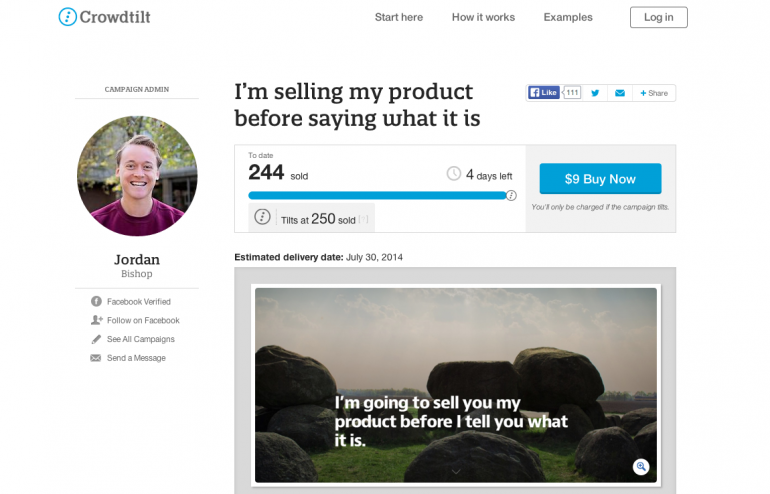Click the magnifier zoom icon on image
This screenshot has height=494, width=770.
click(641, 467)
